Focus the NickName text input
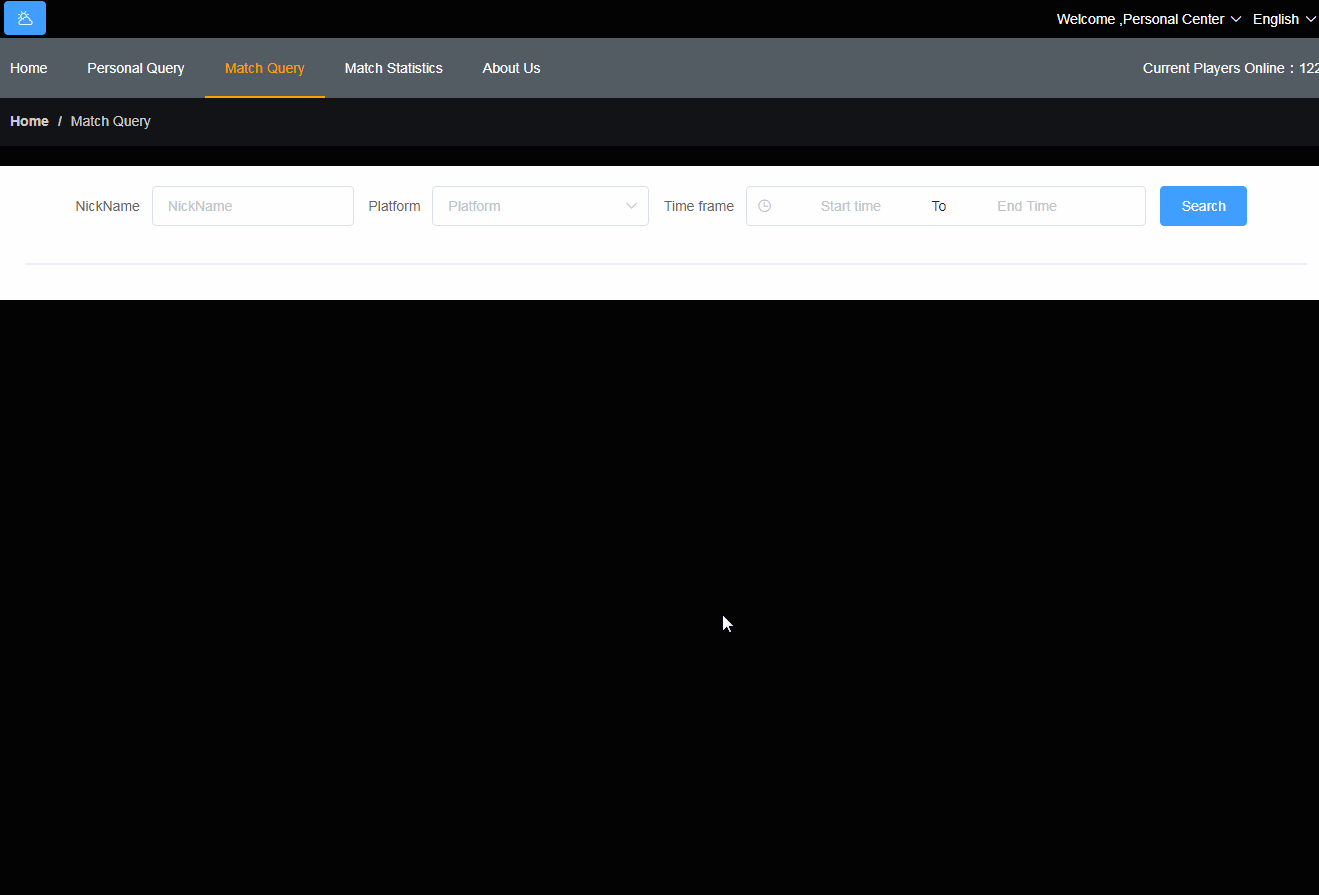Screen dimensions: 1319x895 pos(253,206)
